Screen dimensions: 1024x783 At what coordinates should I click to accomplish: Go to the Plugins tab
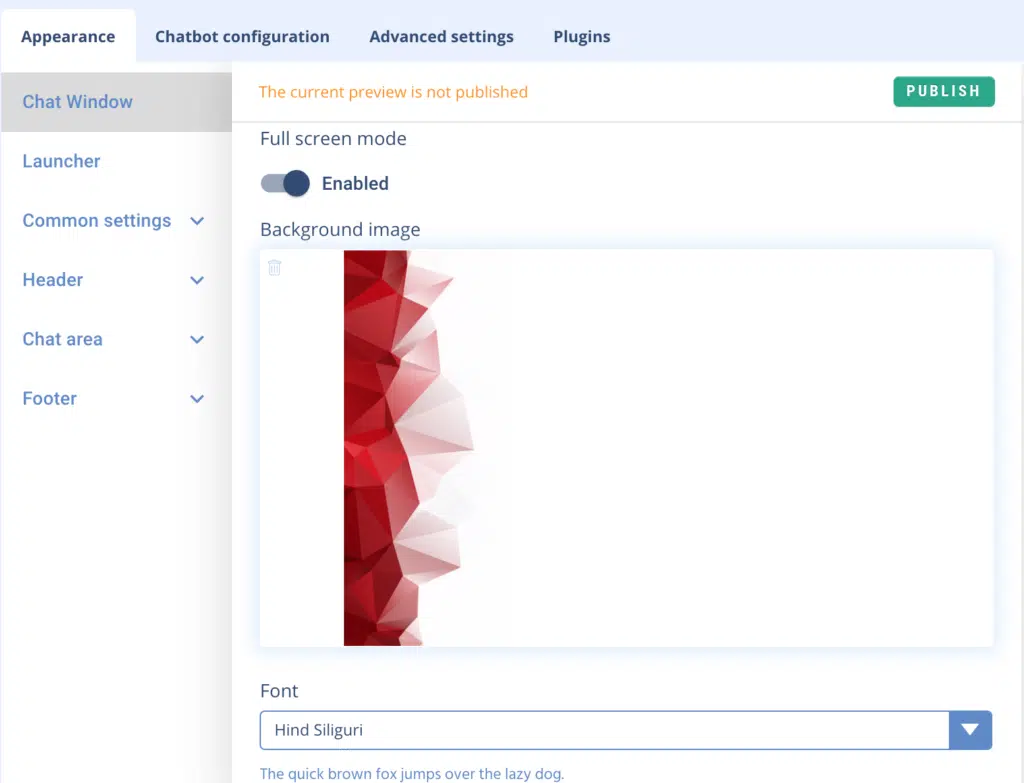coord(581,37)
